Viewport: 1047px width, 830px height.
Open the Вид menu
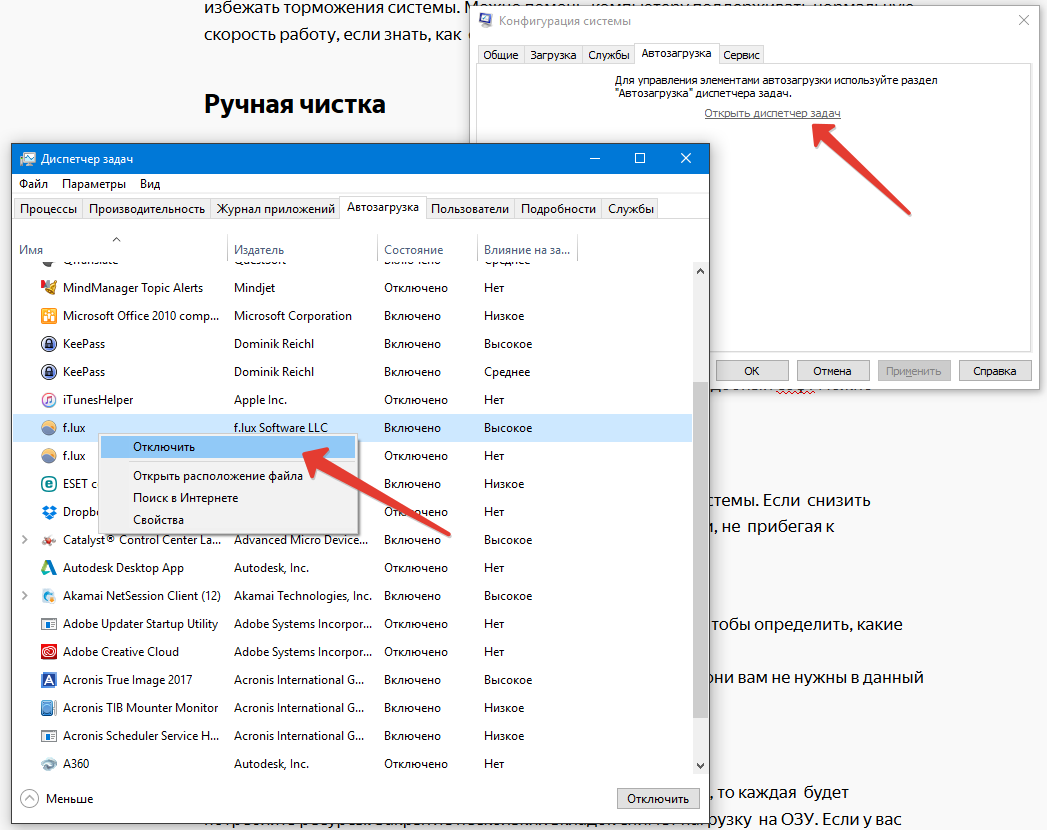[x=150, y=184]
